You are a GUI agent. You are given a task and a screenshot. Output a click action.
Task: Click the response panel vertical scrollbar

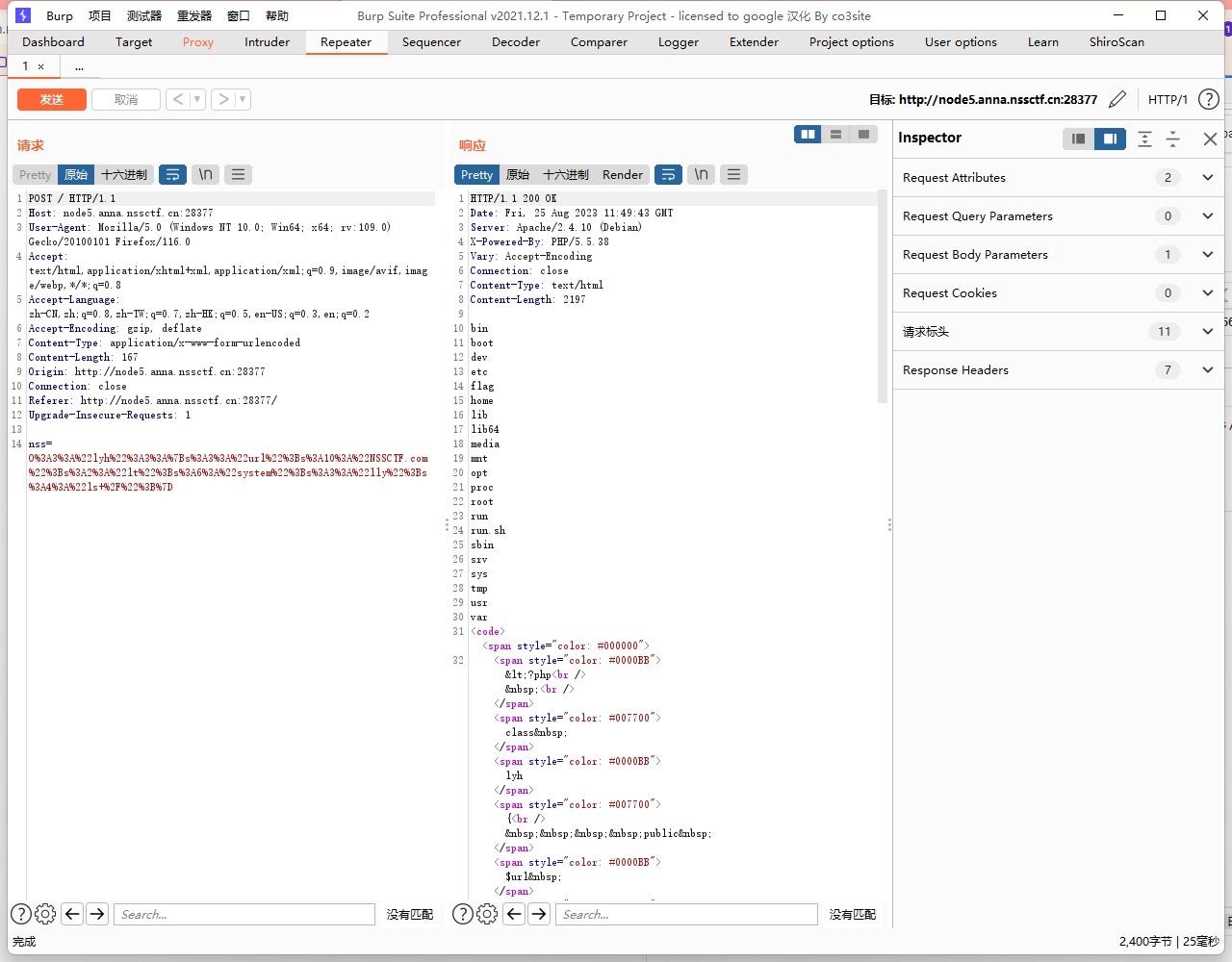883,296
